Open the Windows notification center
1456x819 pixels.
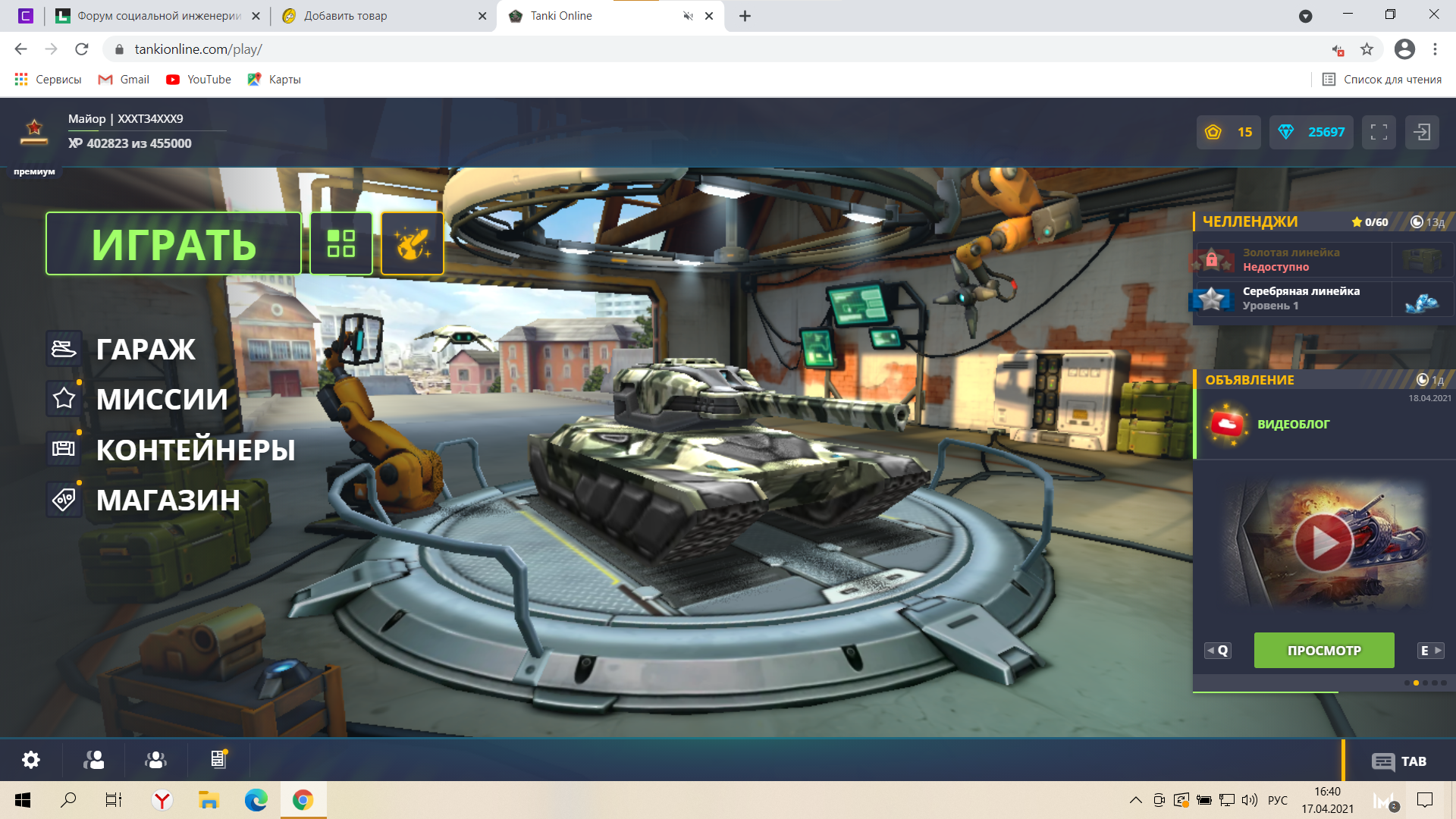coord(1425,800)
